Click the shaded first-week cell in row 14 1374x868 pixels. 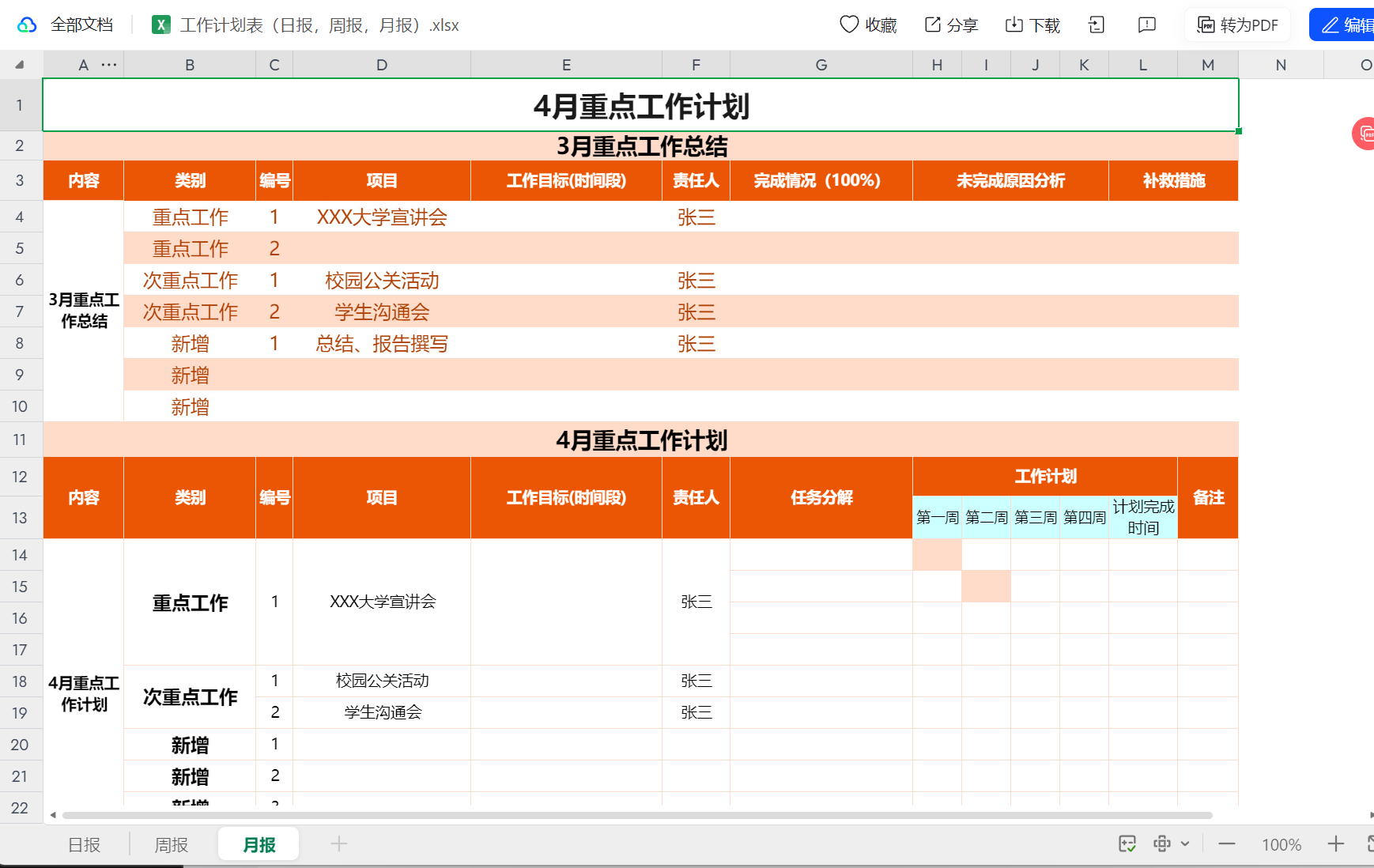pos(937,555)
